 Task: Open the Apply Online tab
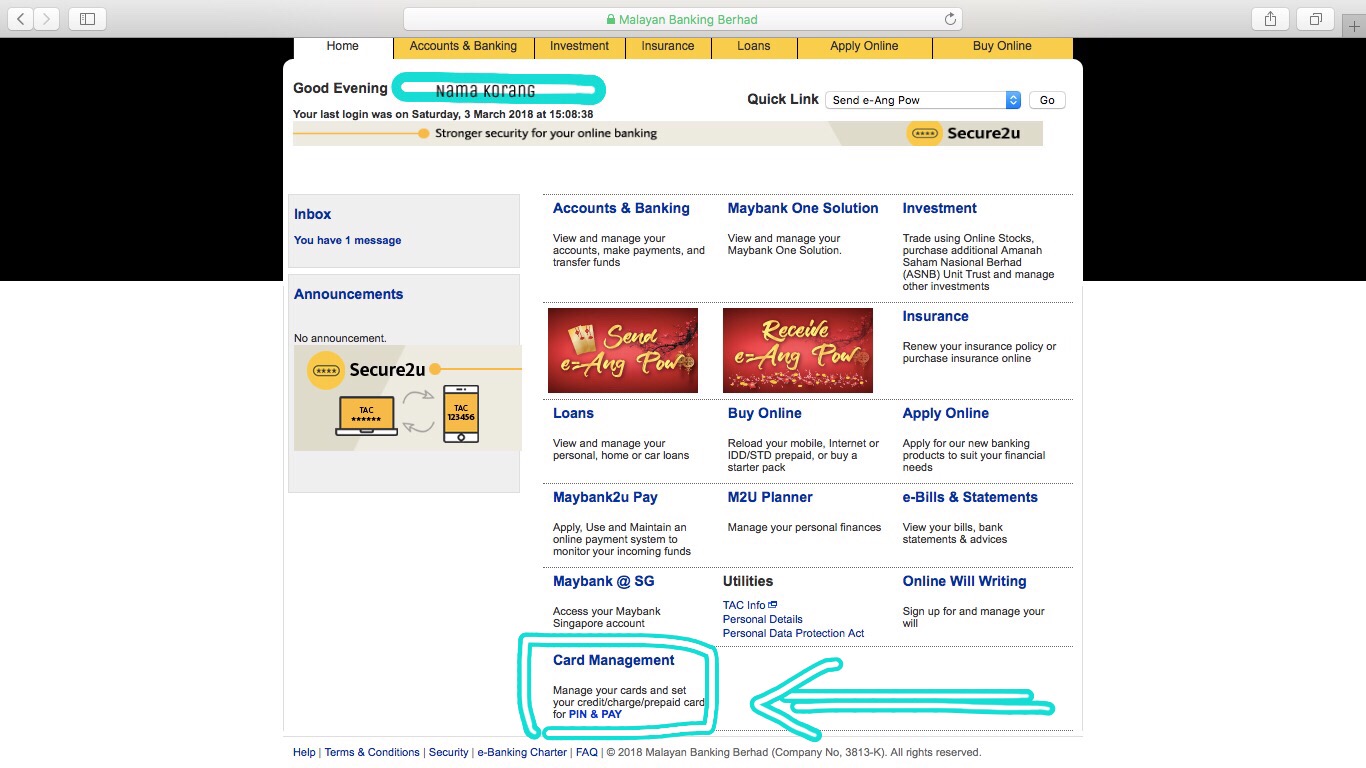point(864,46)
